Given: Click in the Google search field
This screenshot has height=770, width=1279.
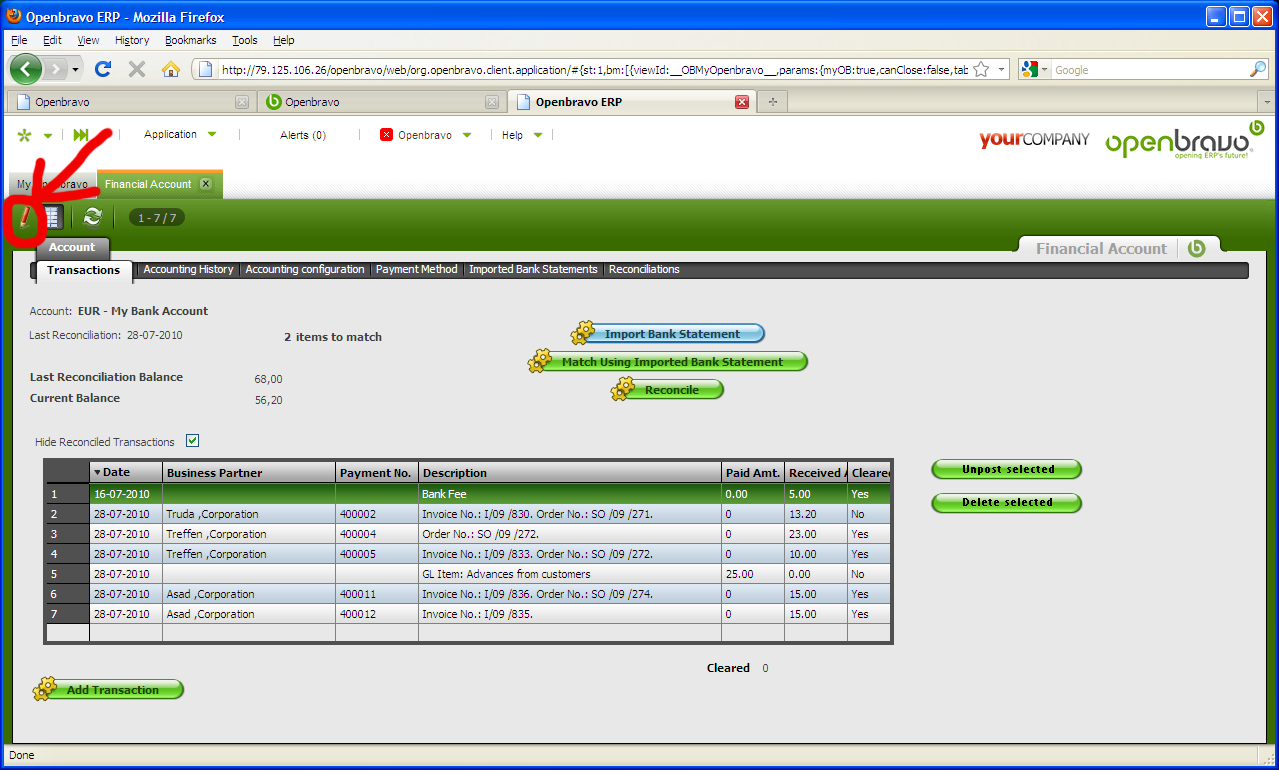Looking at the screenshot, I should (1148, 70).
